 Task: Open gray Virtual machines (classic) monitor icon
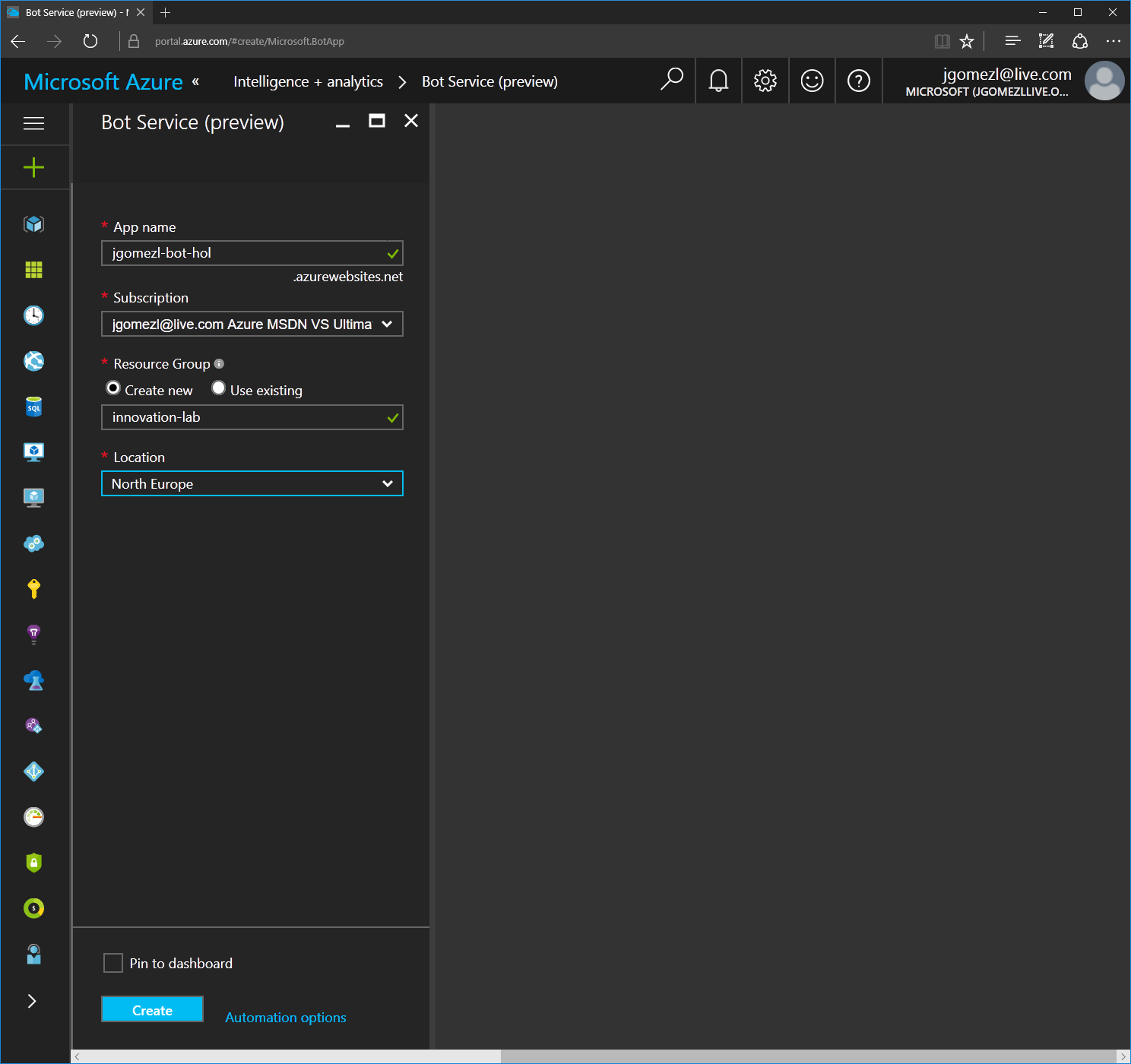pos(34,498)
